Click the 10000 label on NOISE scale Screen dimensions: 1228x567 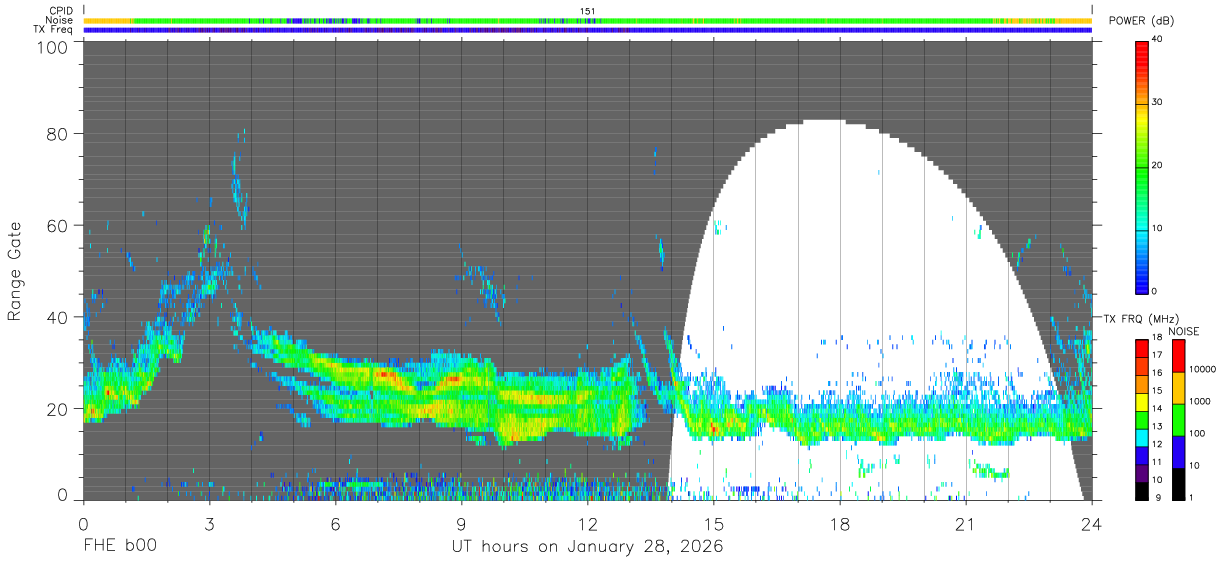click(1203, 369)
